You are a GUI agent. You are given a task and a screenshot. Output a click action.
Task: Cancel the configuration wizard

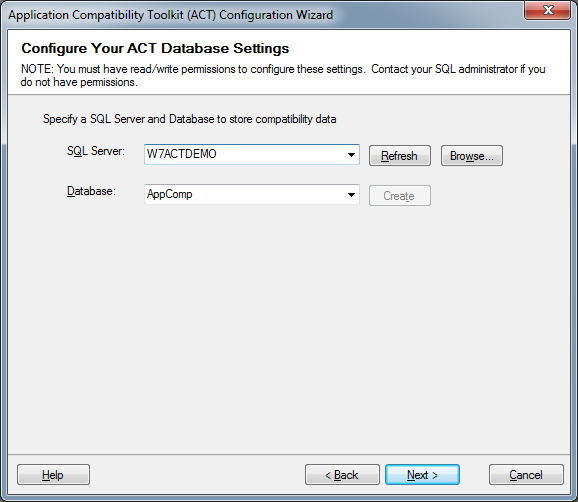click(526, 475)
